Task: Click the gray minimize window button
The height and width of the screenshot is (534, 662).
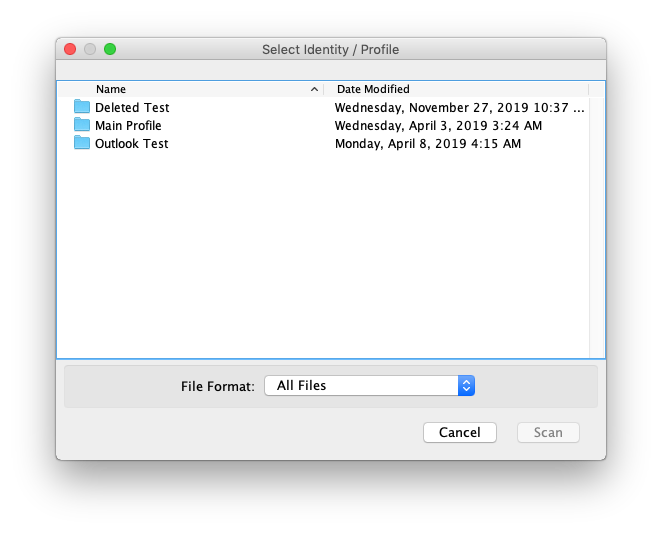Action: (90, 49)
